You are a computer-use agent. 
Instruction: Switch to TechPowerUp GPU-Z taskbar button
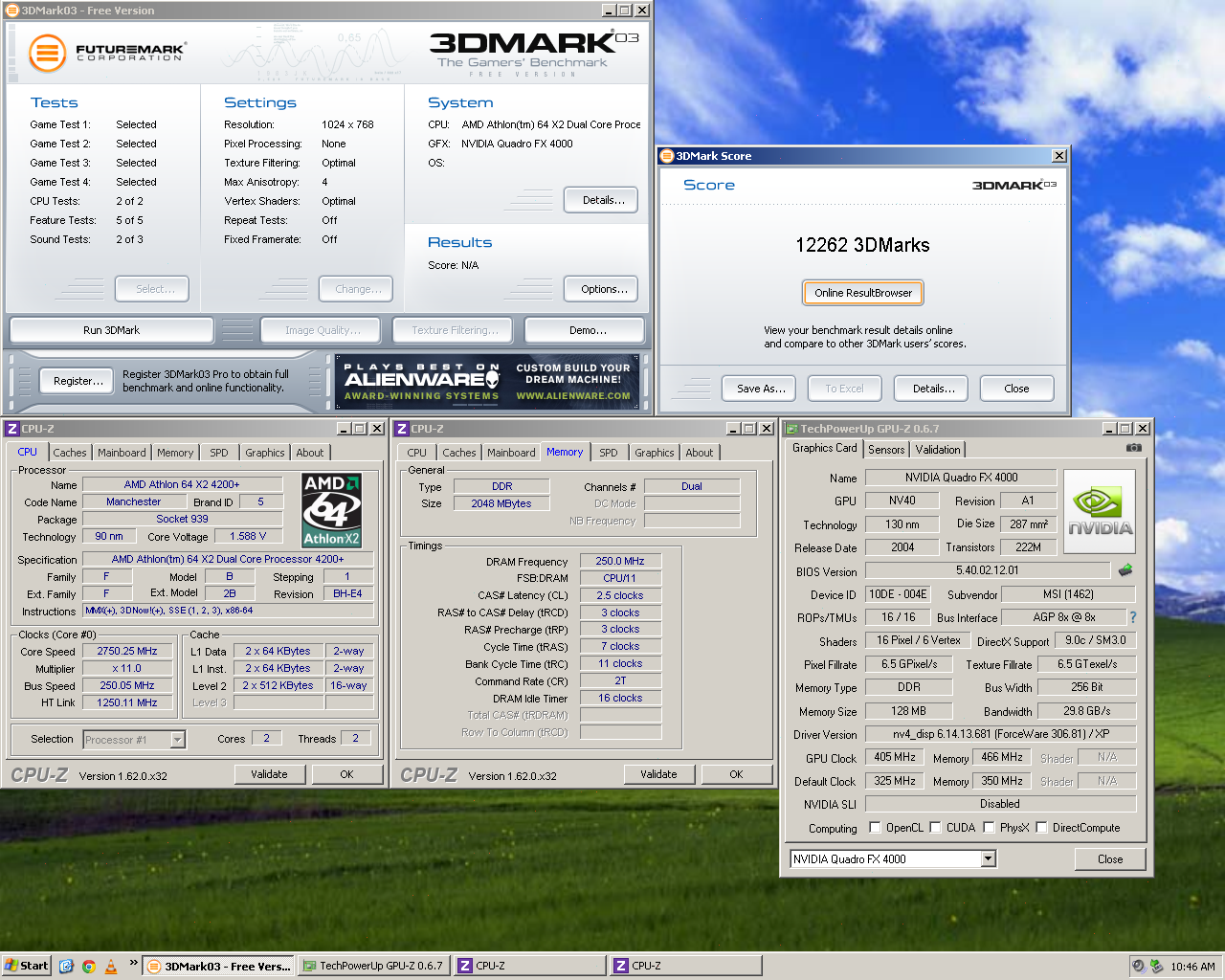[372, 966]
